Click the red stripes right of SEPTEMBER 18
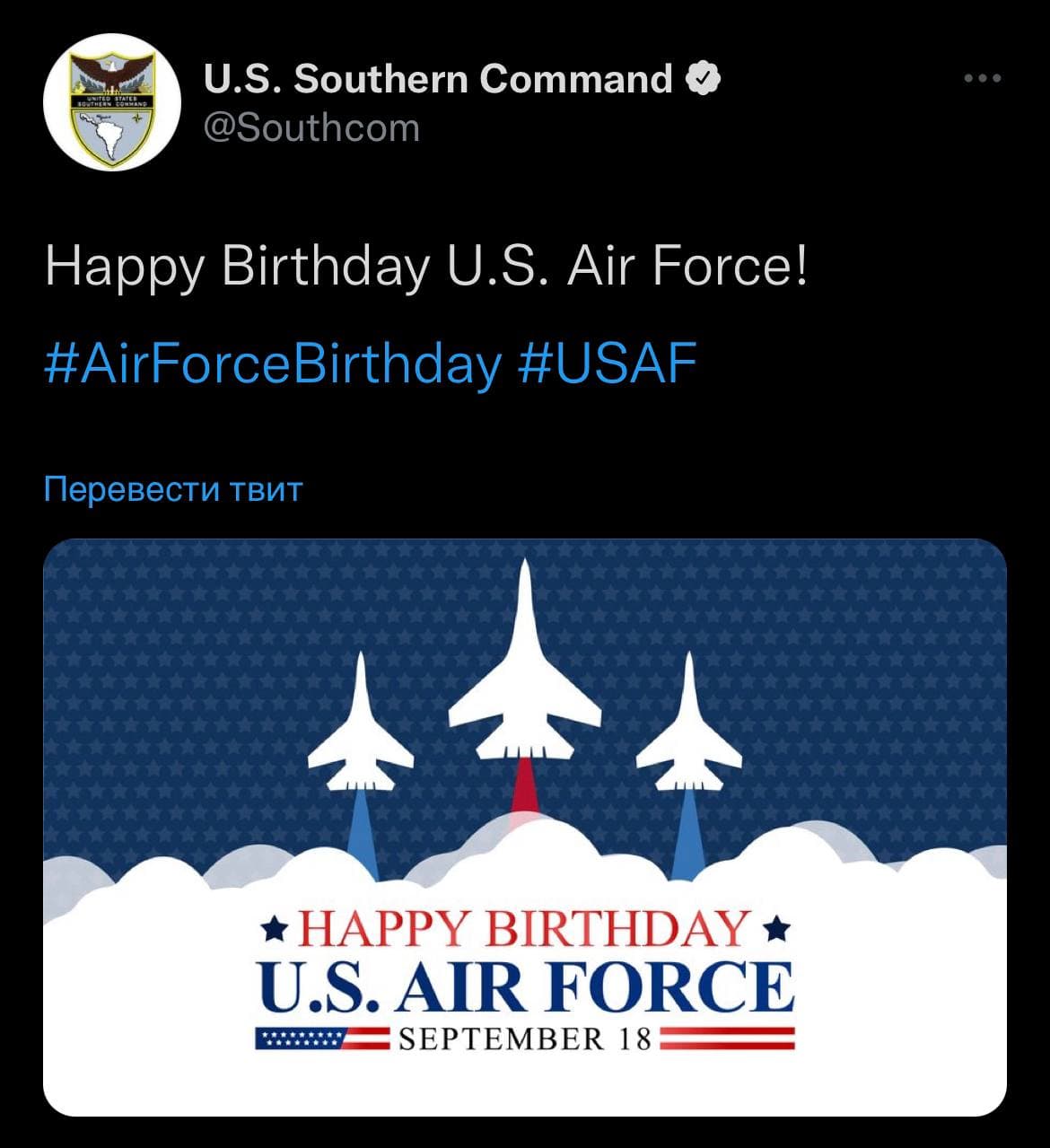Screen dimensions: 1050x1148 727,1038
